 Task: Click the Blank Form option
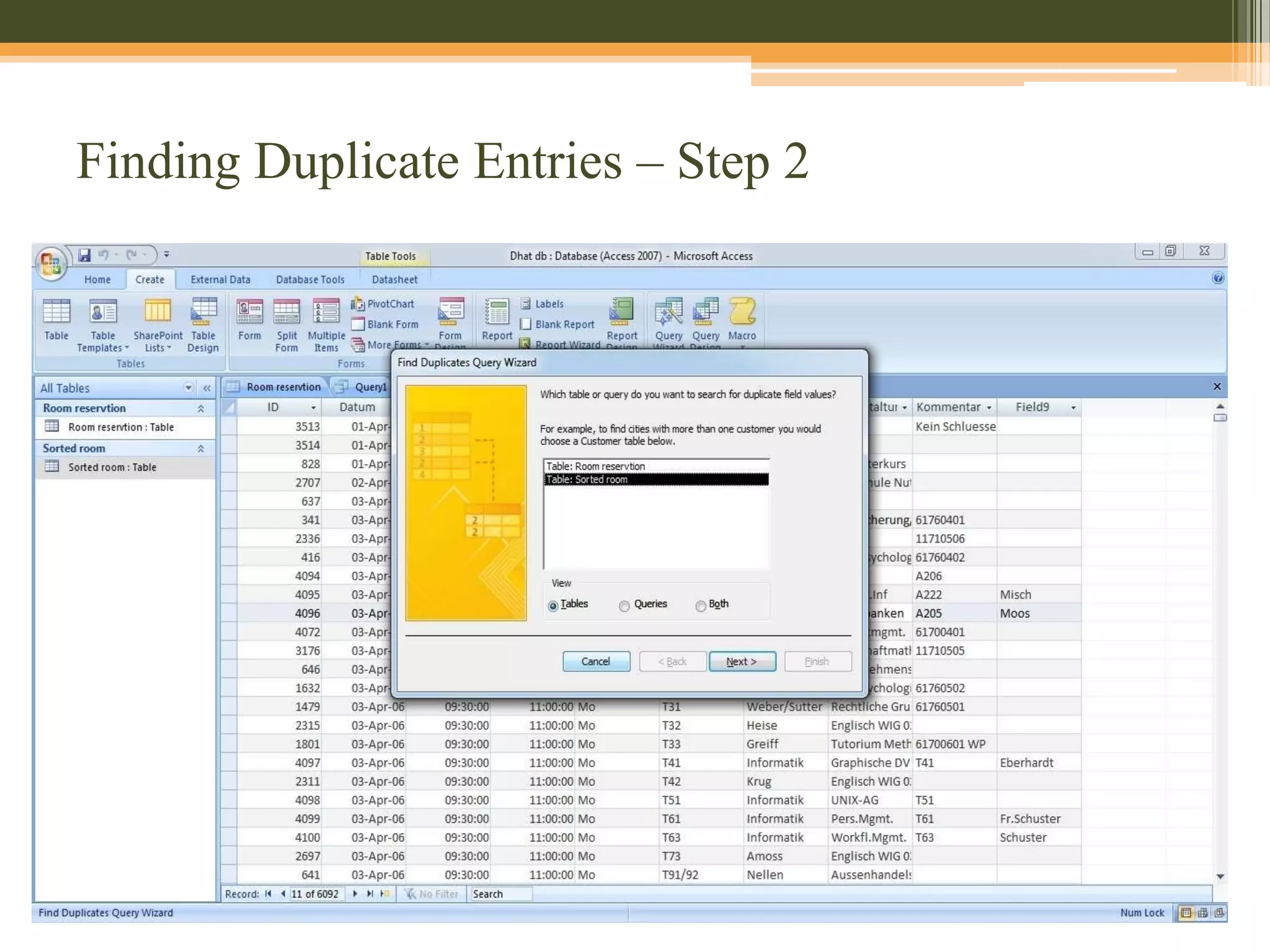tap(385, 324)
